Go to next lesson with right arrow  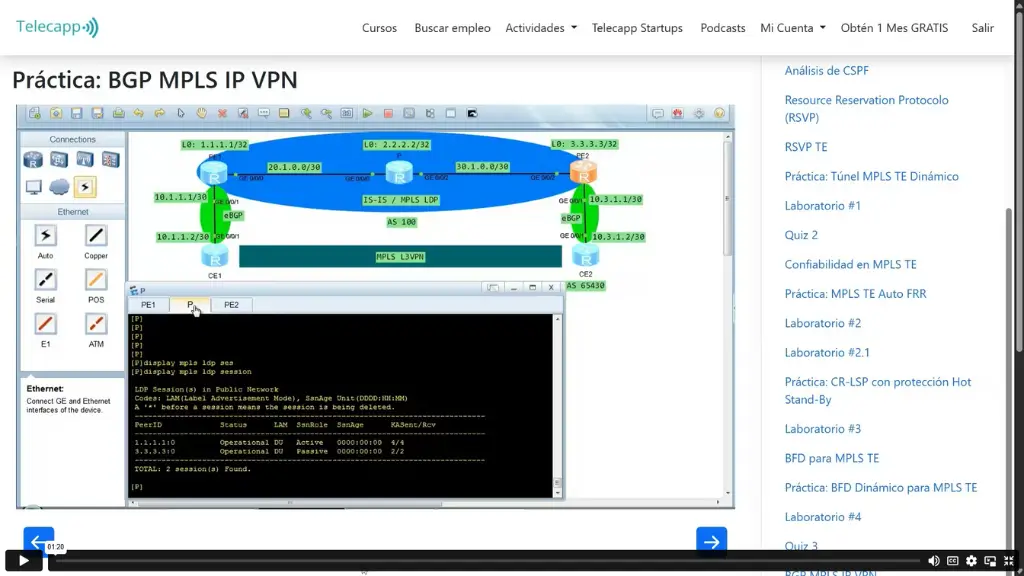[x=711, y=541]
